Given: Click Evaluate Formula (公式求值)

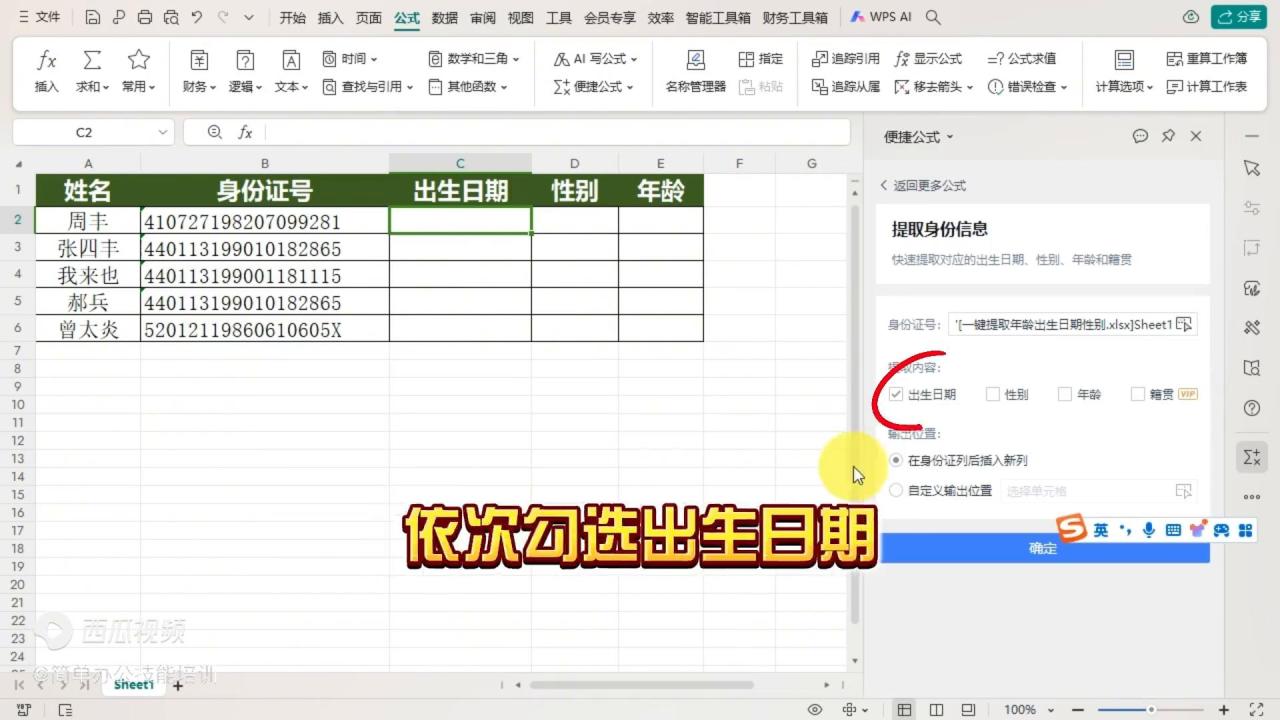Looking at the screenshot, I should click(x=1021, y=59).
